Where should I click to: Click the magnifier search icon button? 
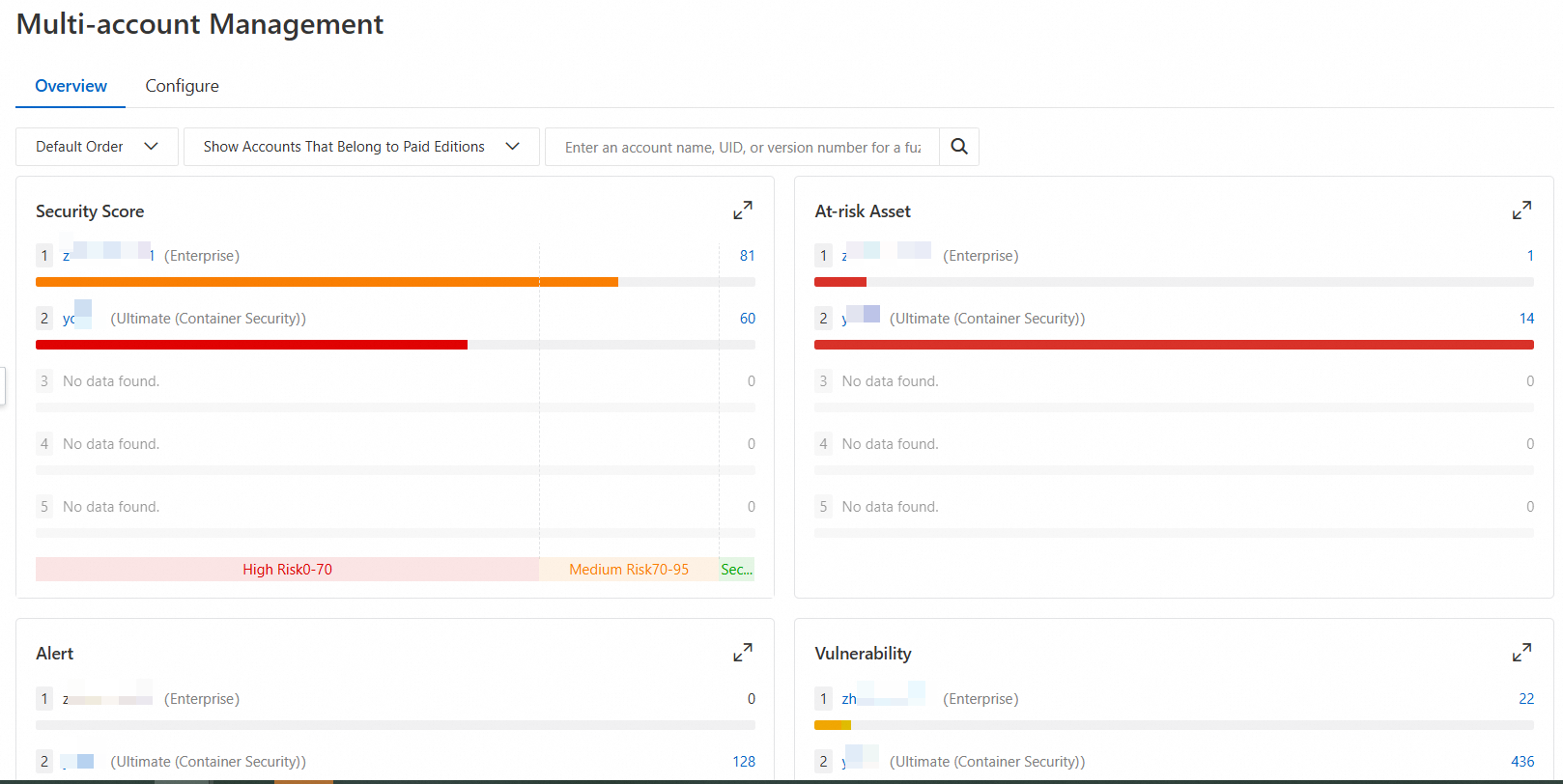tap(959, 147)
